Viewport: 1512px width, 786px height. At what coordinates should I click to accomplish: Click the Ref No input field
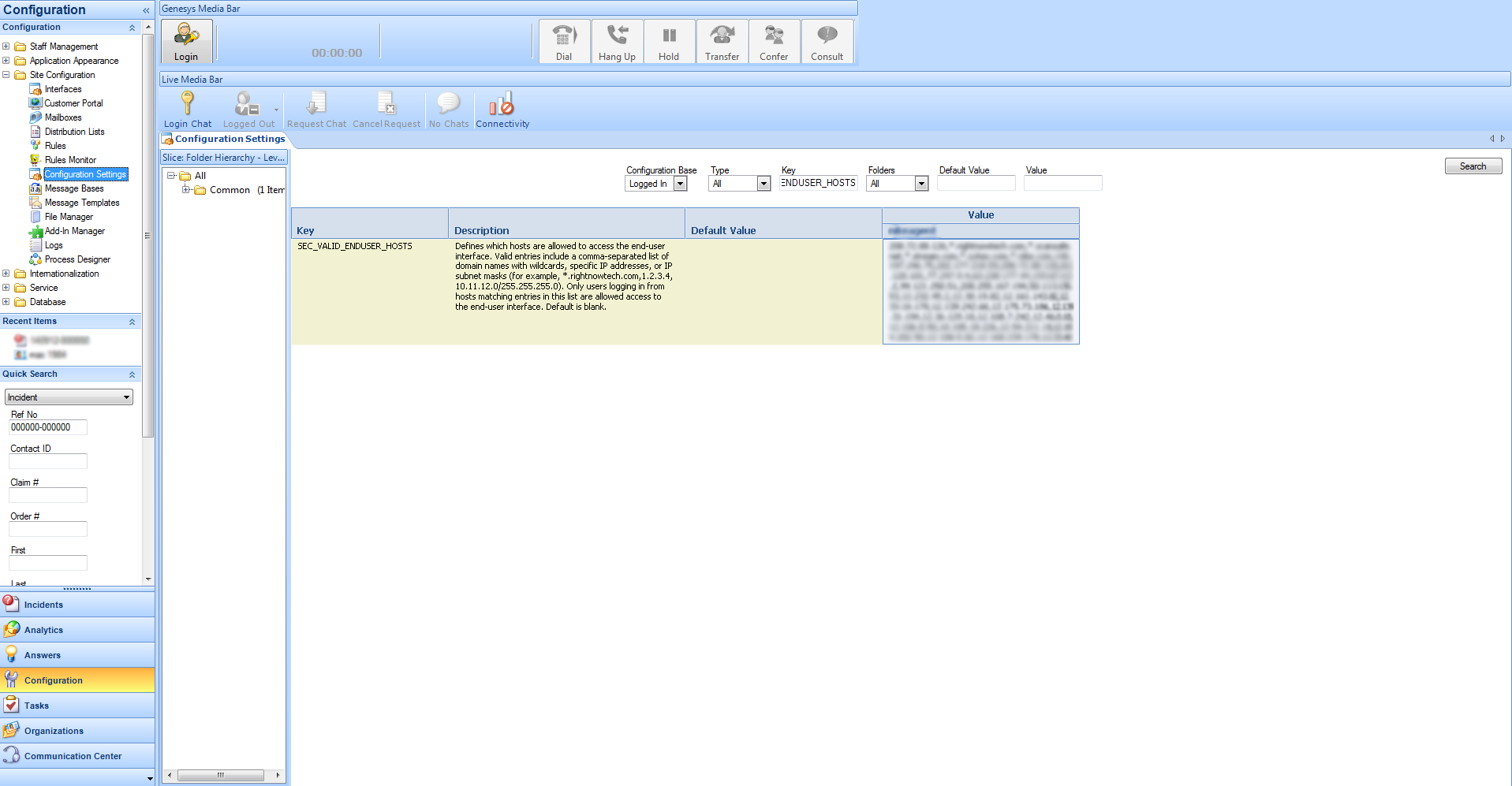[47, 427]
